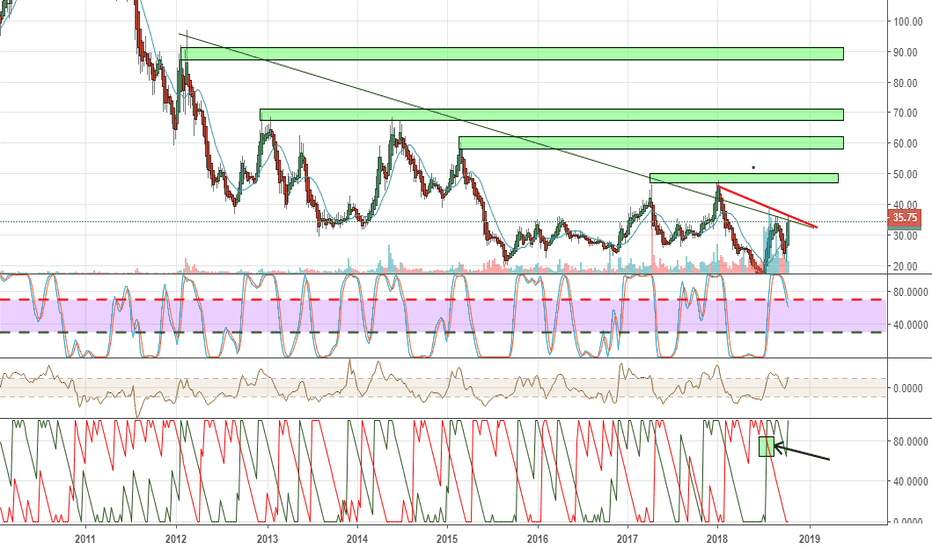The height and width of the screenshot is (550, 932).
Task: Select the short red descending trendline from 2018
Action: pos(767,207)
